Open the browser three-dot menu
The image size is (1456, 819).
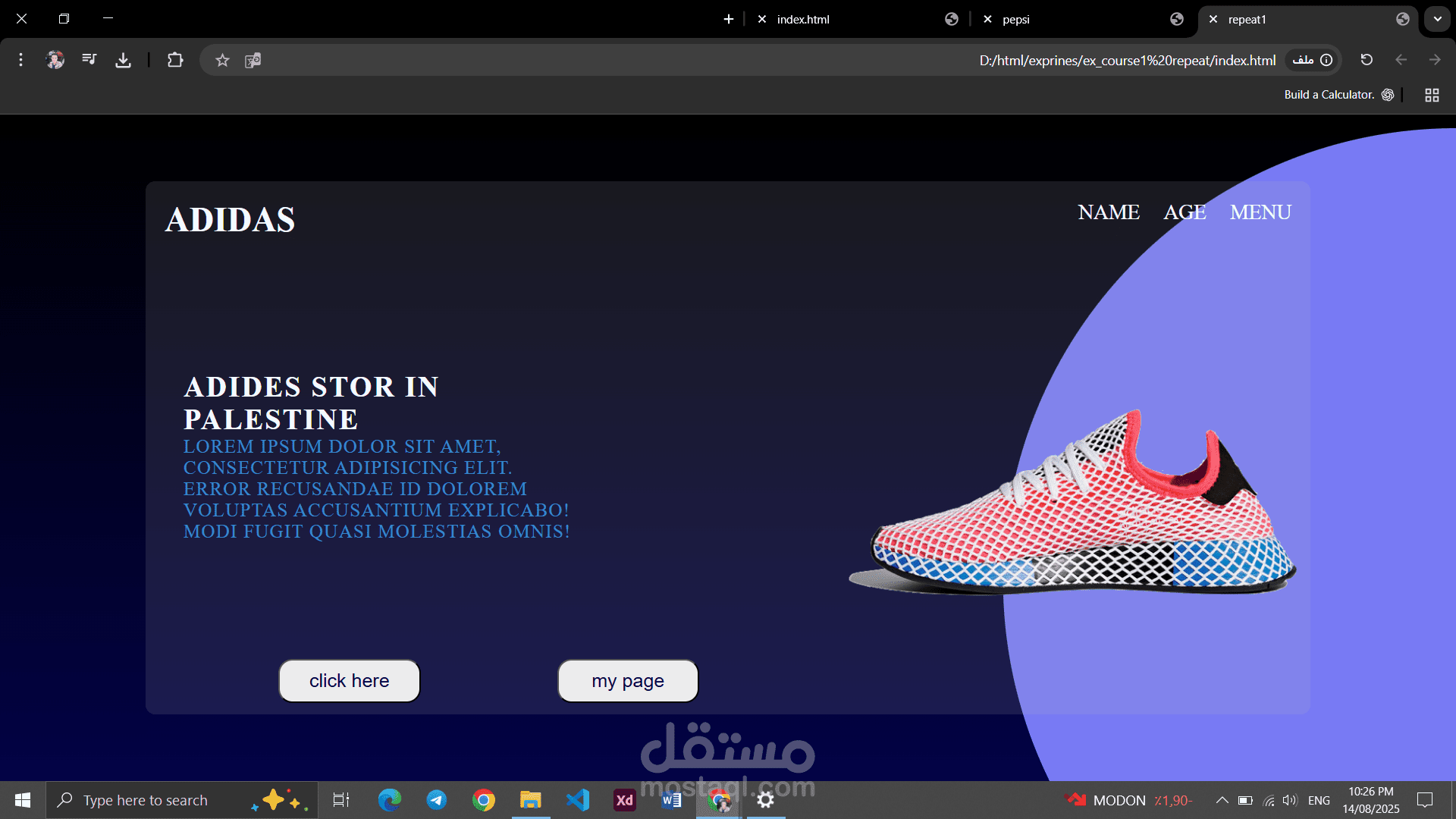tap(20, 60)
